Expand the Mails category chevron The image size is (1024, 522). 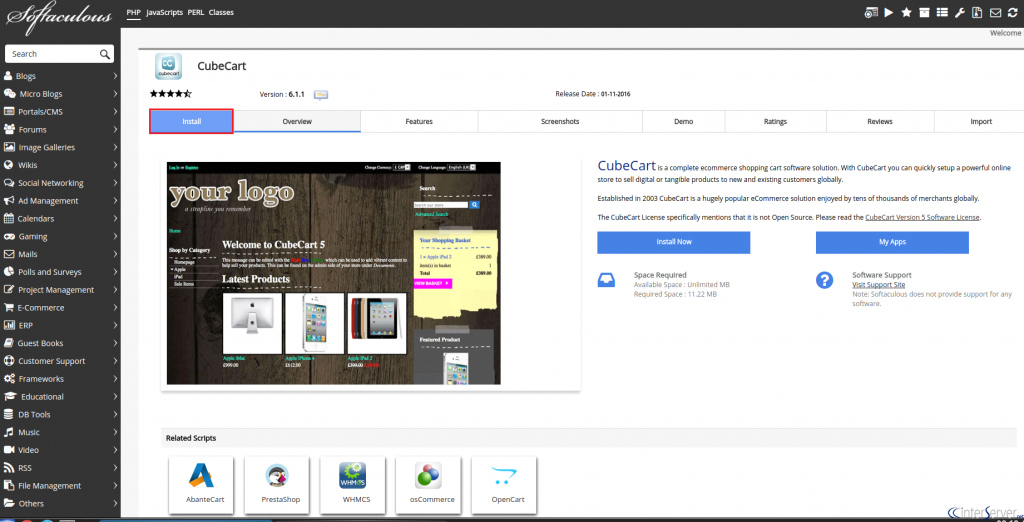(115, 254)
